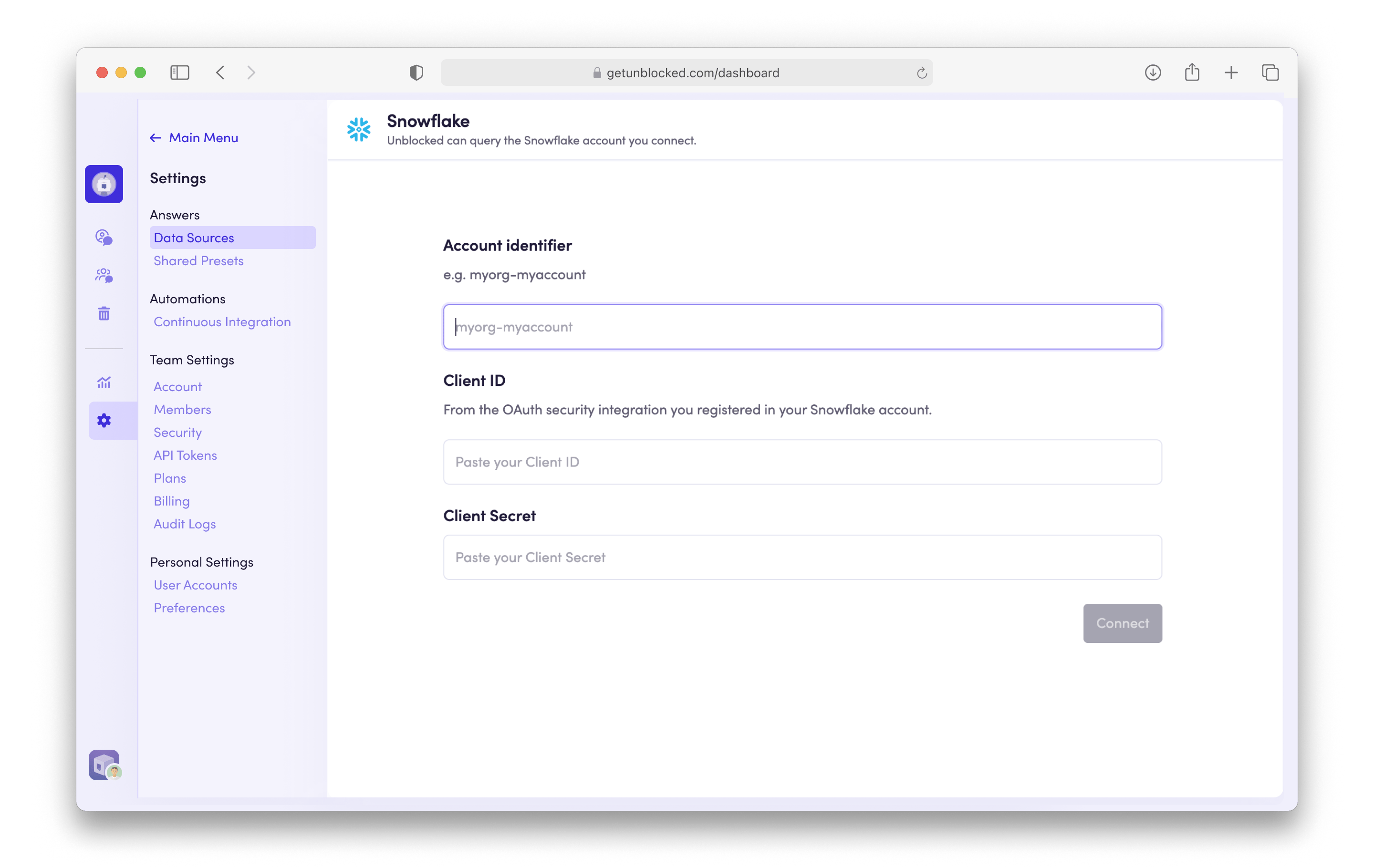
Task: Click the 'Answers' section heading
Action: pos(175,215)
